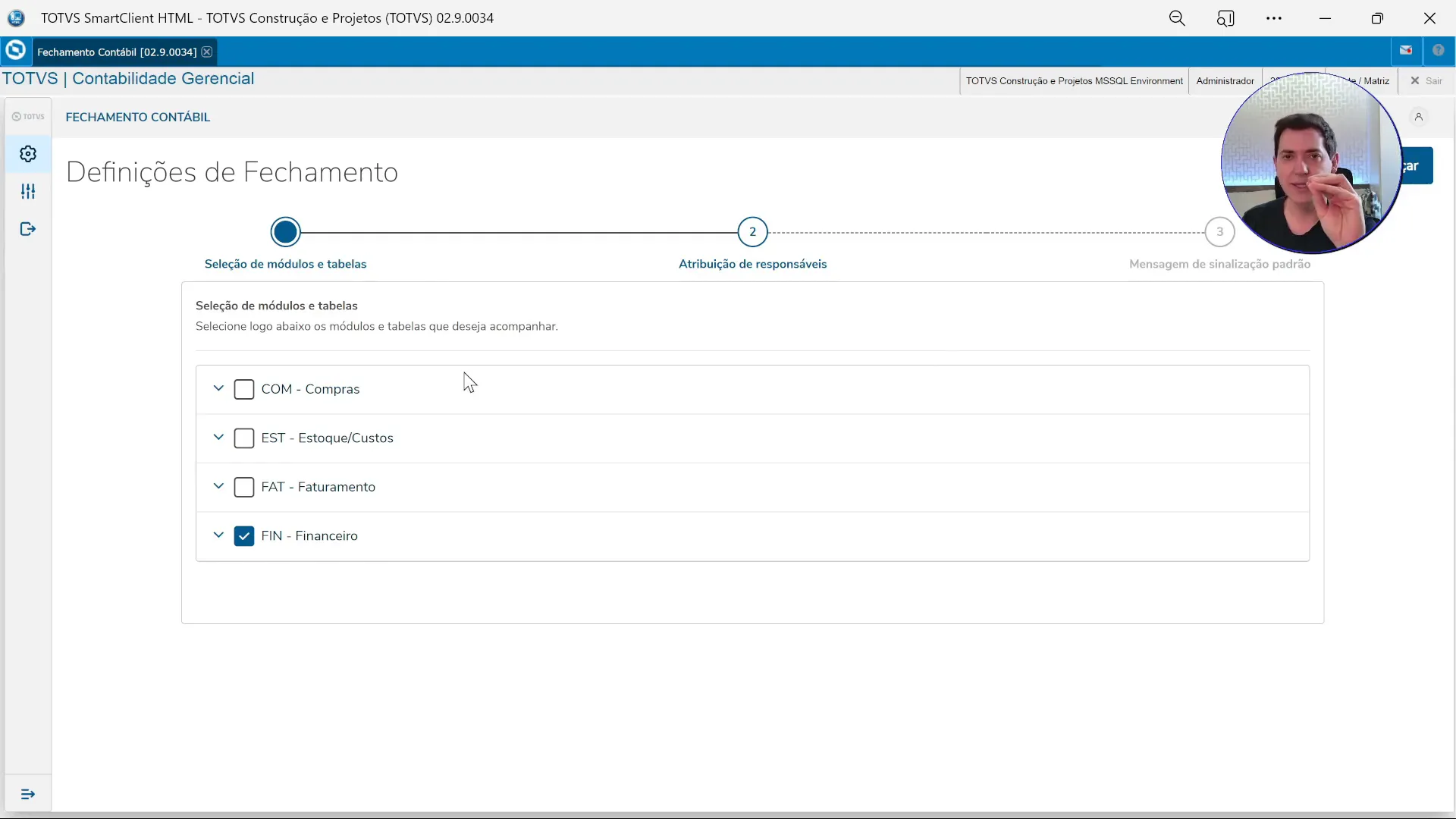Expand the COM - Compras section chevron
The image size is (1456, 819).
[x=218, y=389]
